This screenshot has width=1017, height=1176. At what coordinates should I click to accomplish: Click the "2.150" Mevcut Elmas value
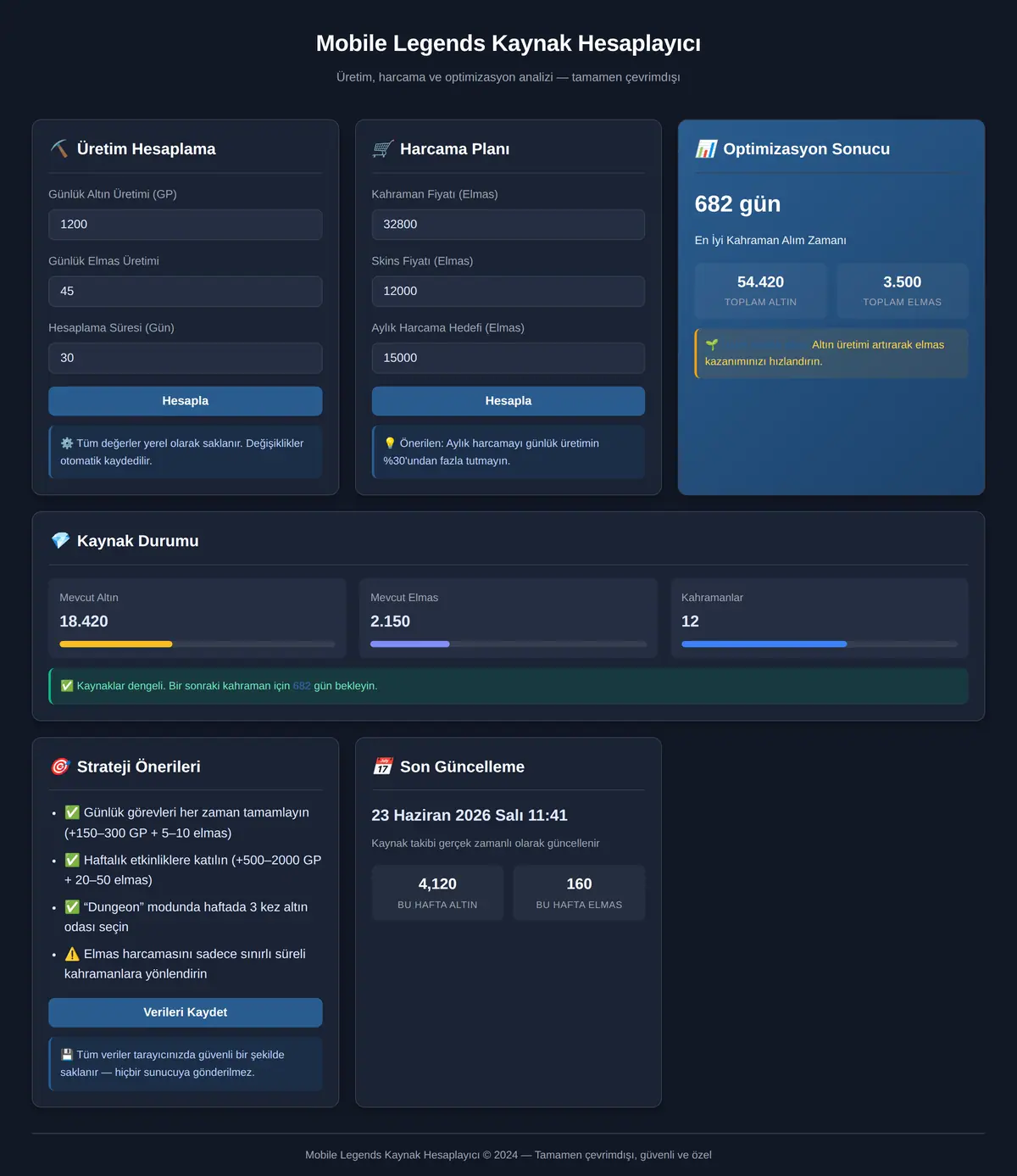(390, 621)
